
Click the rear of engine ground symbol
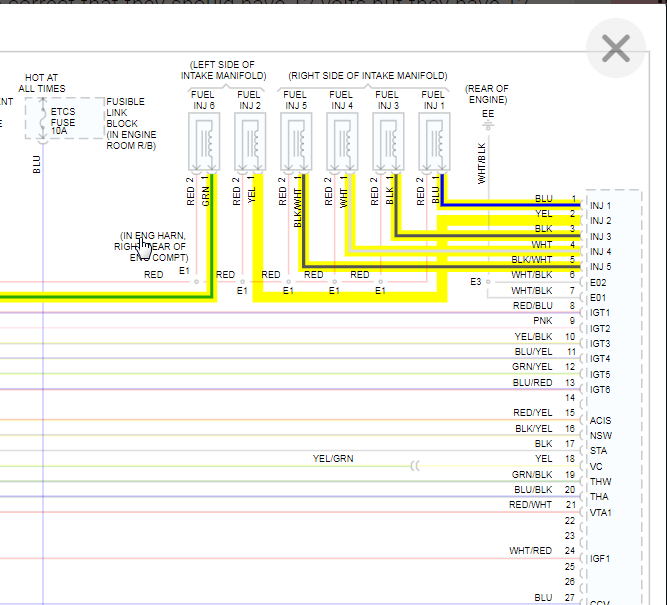click(x=488, y=127)
